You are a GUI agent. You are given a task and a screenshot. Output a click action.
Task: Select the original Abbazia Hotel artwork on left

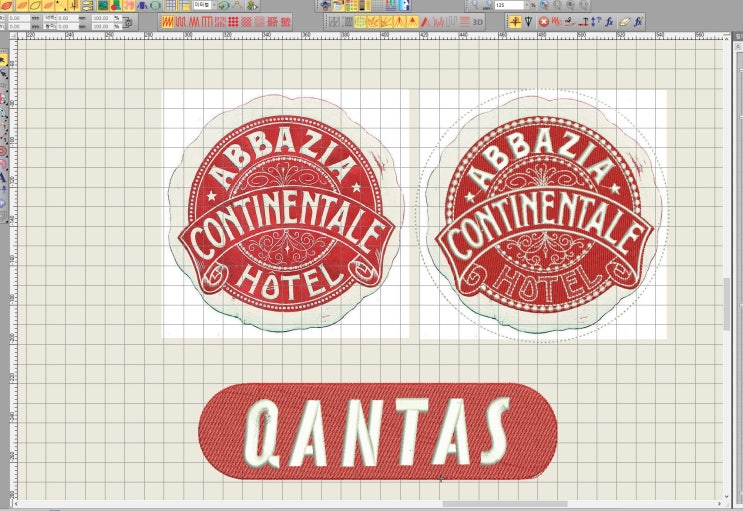point(286,213)
